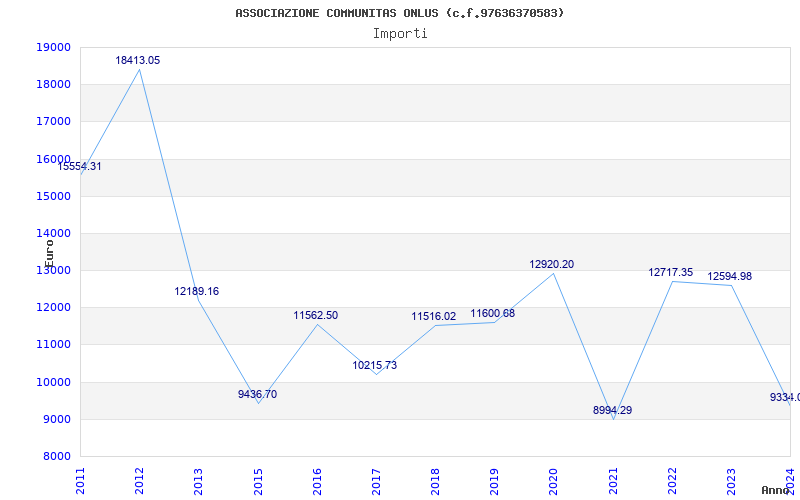Click the 11516.02 data label
Image resolution: width=800 pixels, height=500 pixels.
pos(434,316)
